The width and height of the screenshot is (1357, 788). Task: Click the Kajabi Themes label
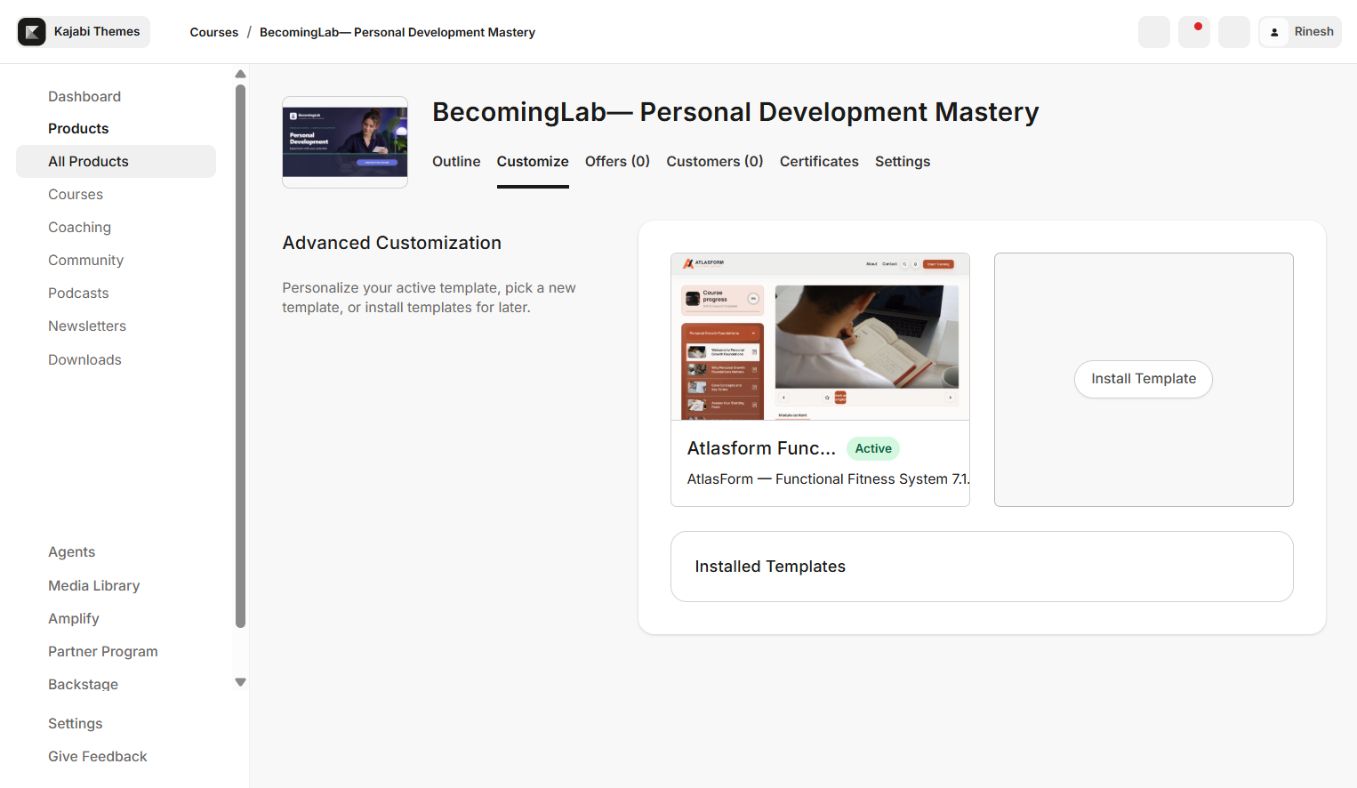(x=97, y=32)
